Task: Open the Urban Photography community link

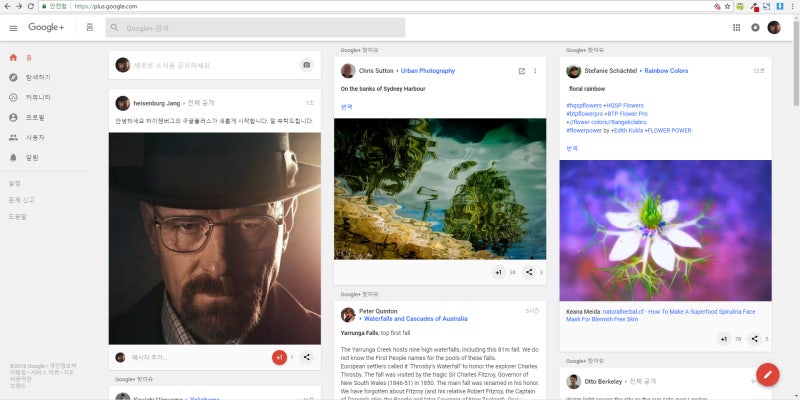Action: [428, 71]
